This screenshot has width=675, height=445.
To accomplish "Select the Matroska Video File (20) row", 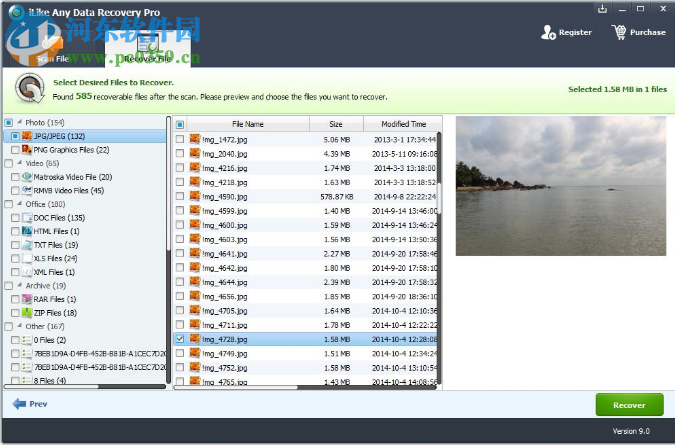I will click(x=85, y=177).
